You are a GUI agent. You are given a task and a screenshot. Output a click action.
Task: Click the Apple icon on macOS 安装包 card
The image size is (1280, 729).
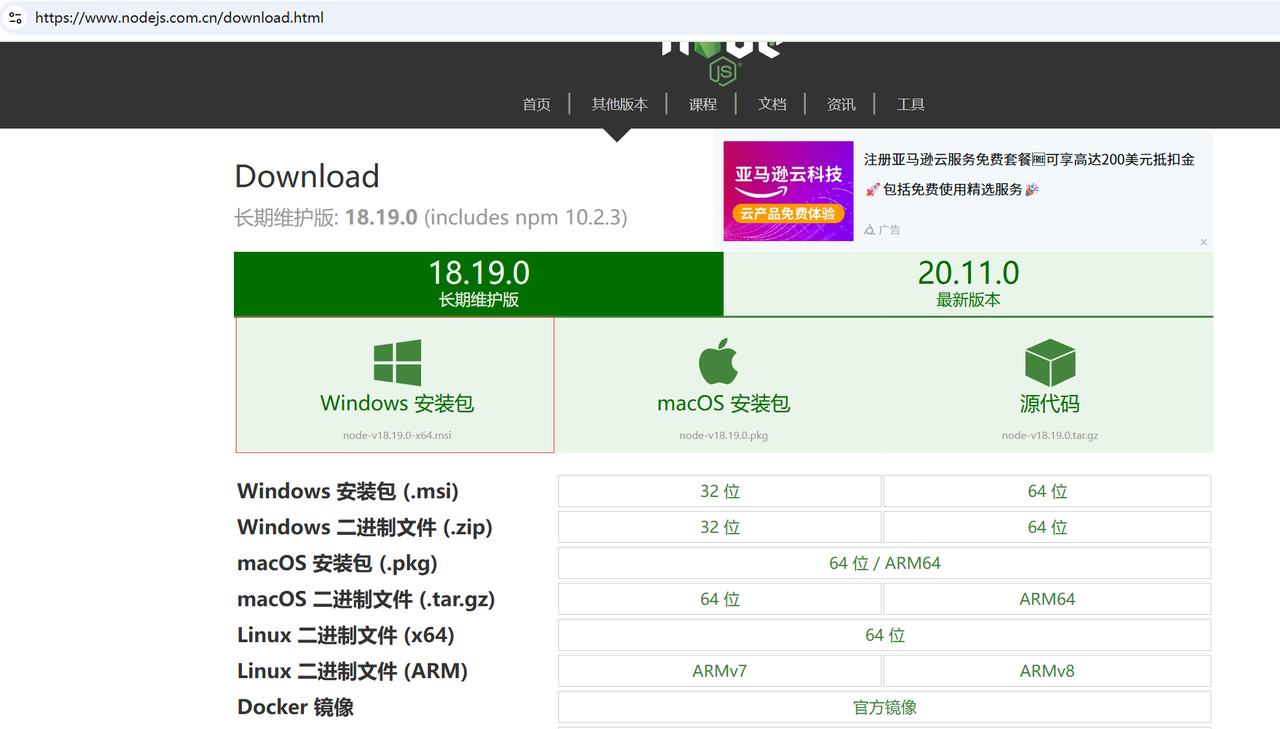pyautogui.click(x=722, y=361)
